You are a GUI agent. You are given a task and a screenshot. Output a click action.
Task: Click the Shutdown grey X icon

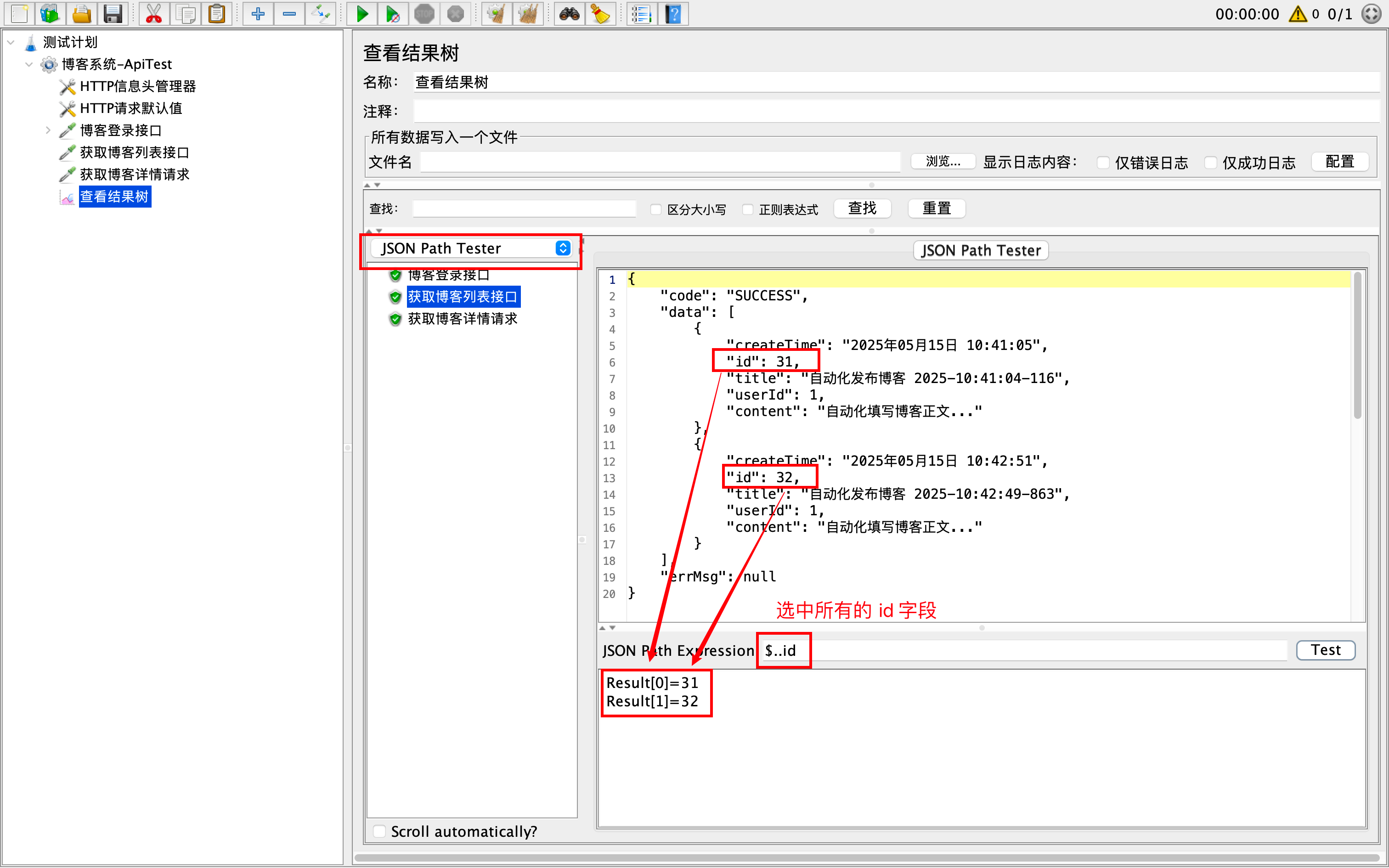pos(455,13)
